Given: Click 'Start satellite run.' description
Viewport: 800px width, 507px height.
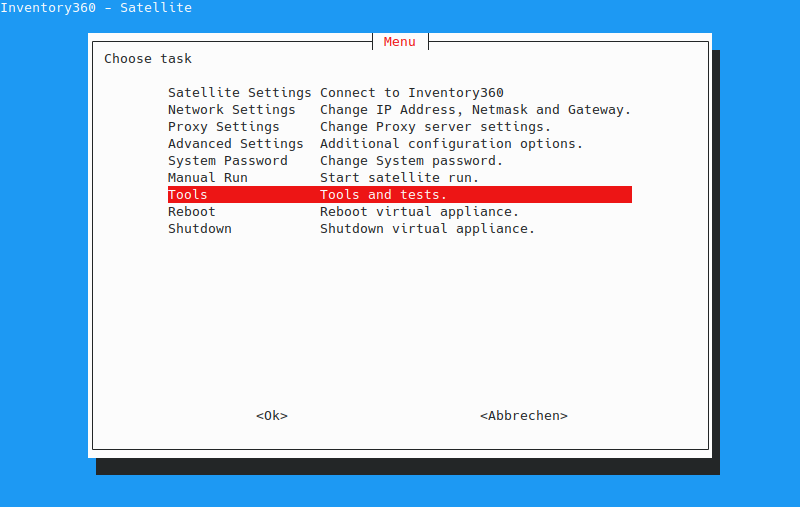Looking at the screenshot, I should point(399,178).
